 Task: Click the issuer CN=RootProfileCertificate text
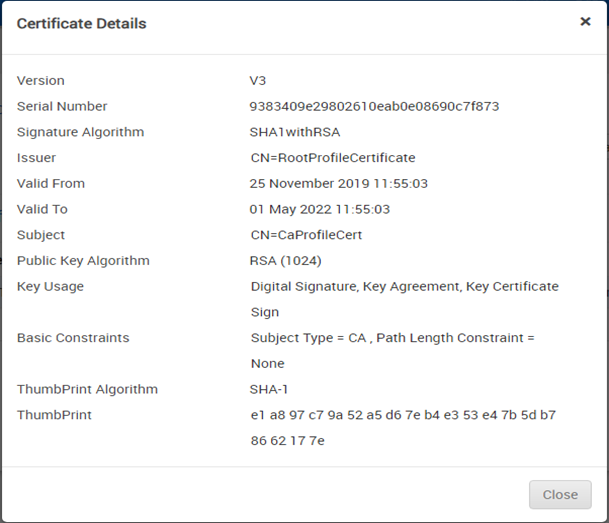[332, 158]
